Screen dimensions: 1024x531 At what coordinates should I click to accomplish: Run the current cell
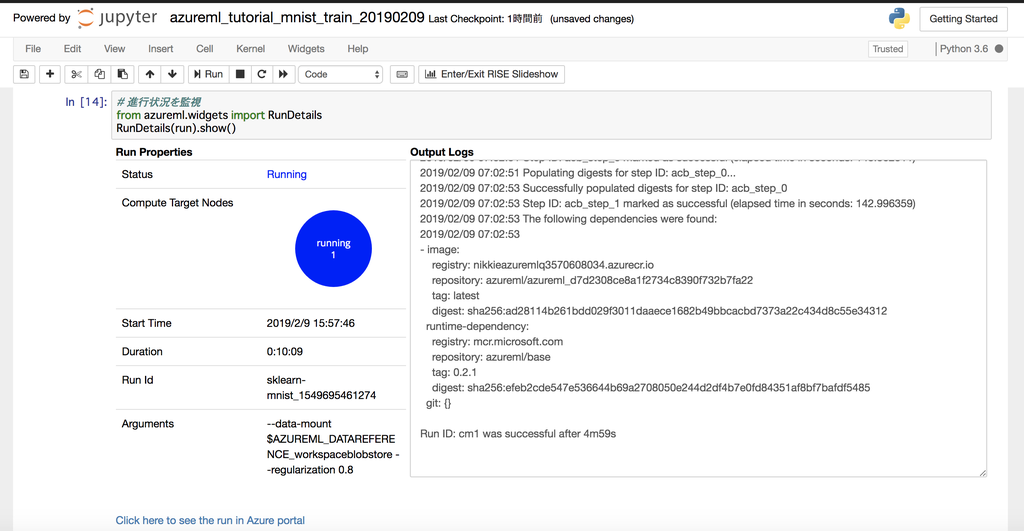[208, 74]
